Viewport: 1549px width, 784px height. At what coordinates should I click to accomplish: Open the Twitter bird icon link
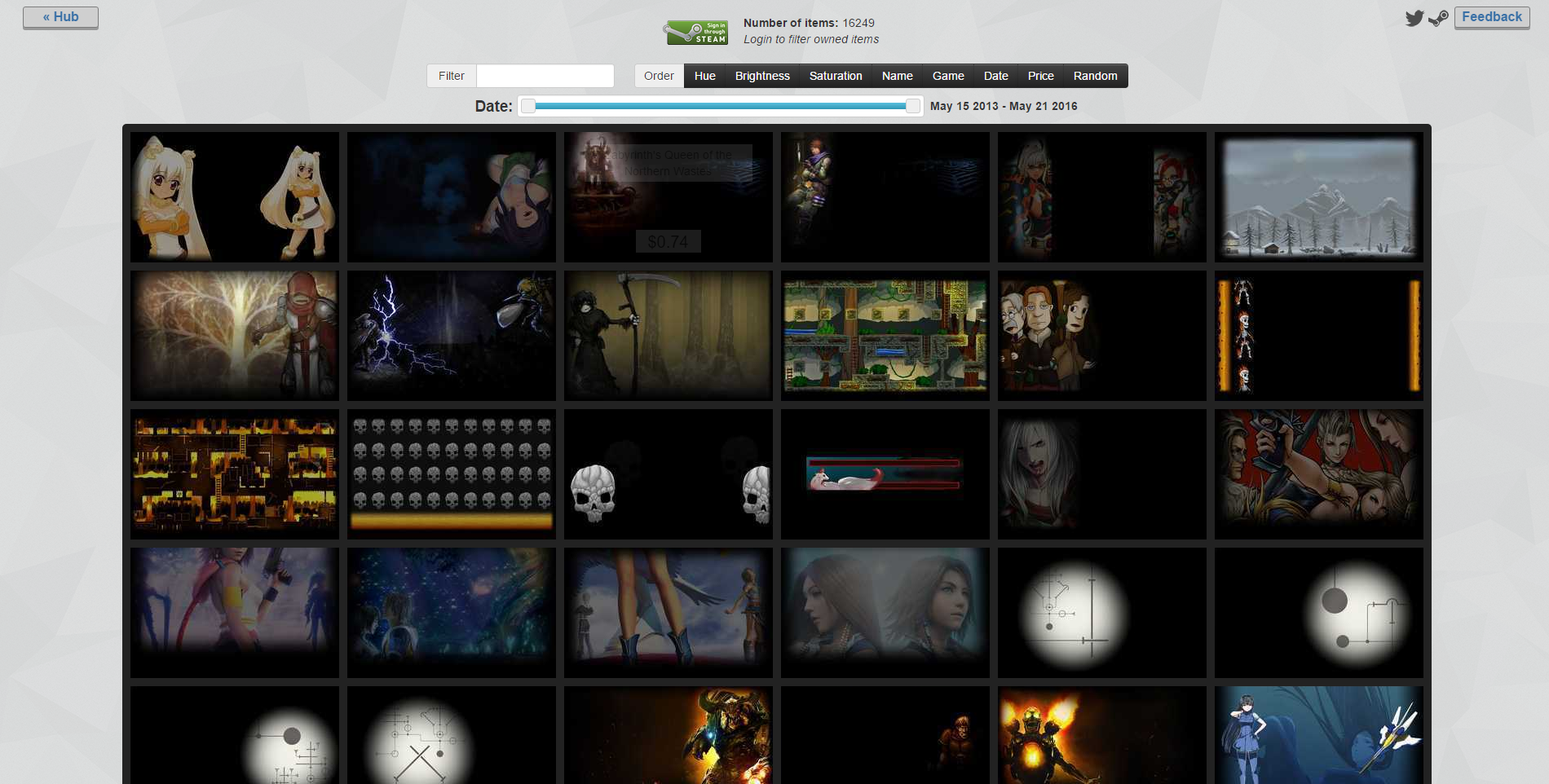tap(1414, 18)
